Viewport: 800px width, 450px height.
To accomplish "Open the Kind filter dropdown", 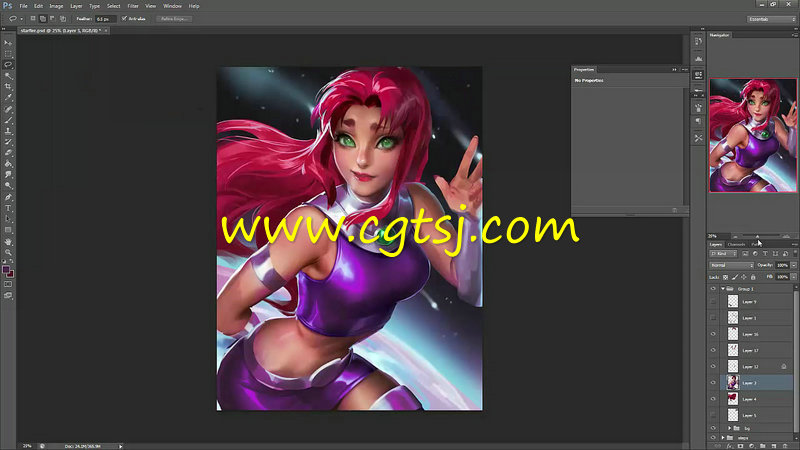I will pyautogui.click(x=723, y=254).
